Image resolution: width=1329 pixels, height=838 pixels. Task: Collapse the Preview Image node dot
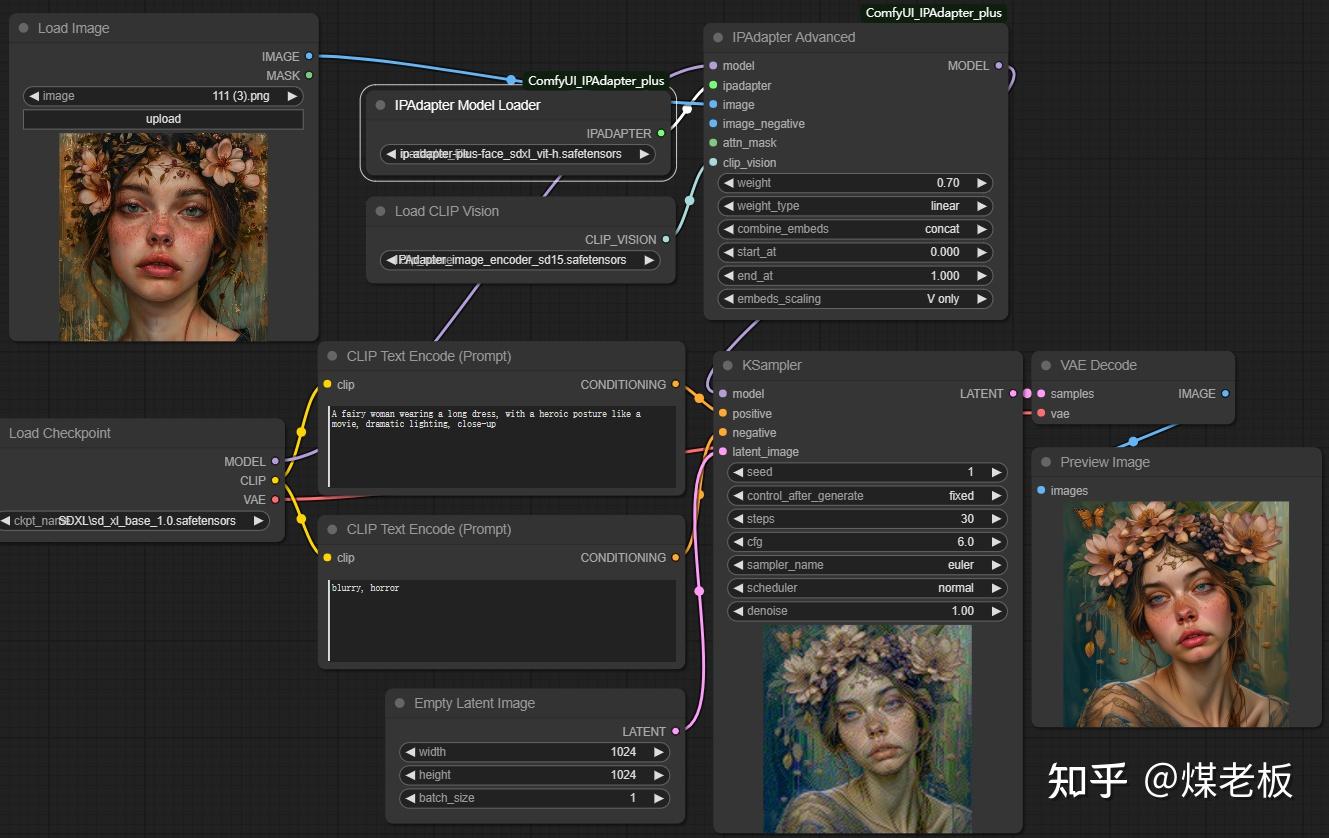[x=1046, y=462]
